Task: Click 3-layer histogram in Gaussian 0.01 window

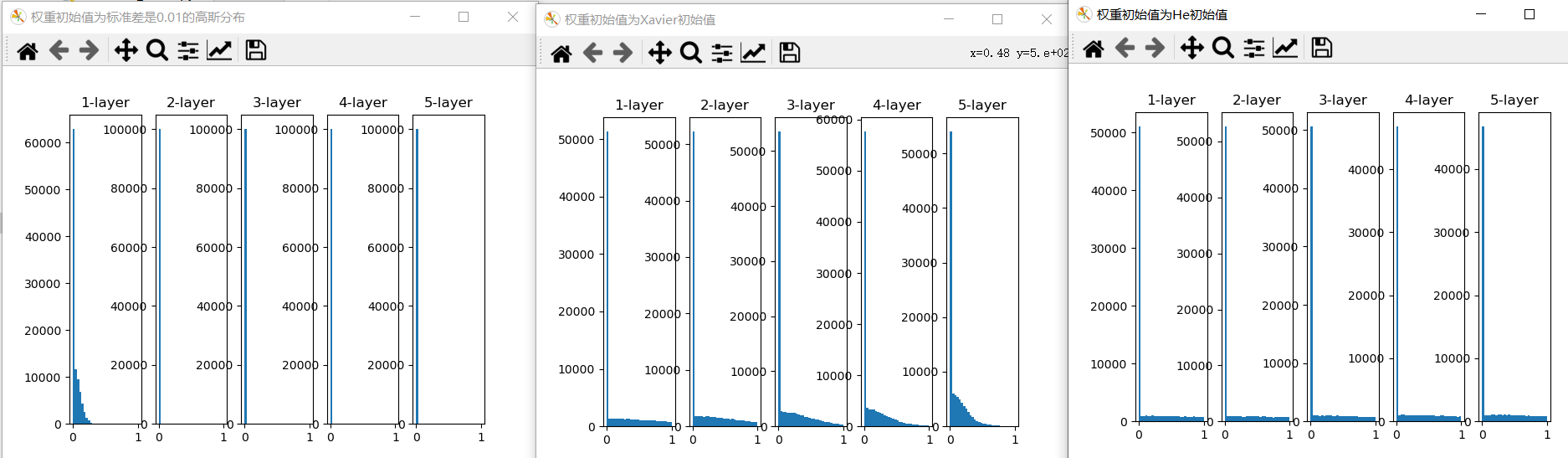Action: pyautogui.click(x=277, y=270)
